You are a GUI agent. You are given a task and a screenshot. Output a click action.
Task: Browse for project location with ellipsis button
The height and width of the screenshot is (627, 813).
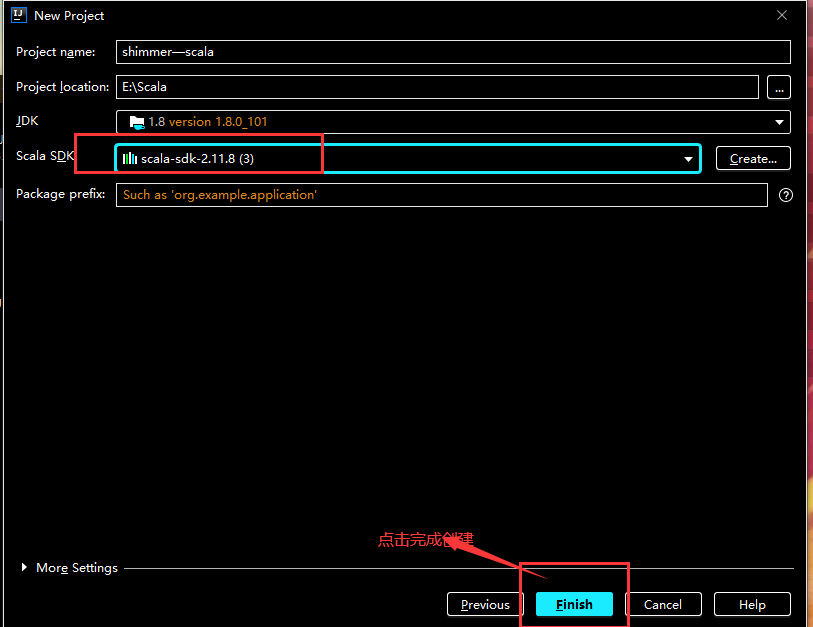[x=779, y=87]
